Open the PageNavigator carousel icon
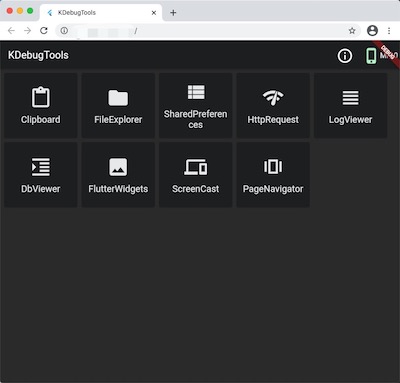Screen dimensions: 400x383 (273, 166)
